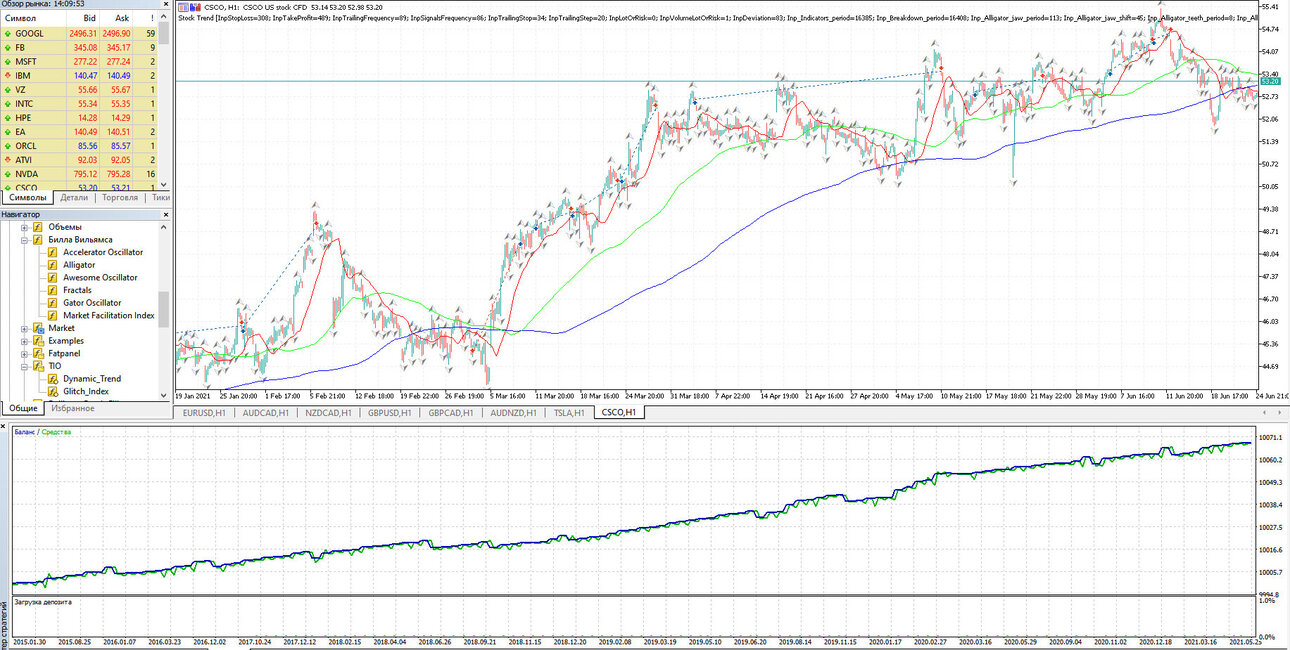Click the current price label 53.20 on chart

click(1270, 81)
